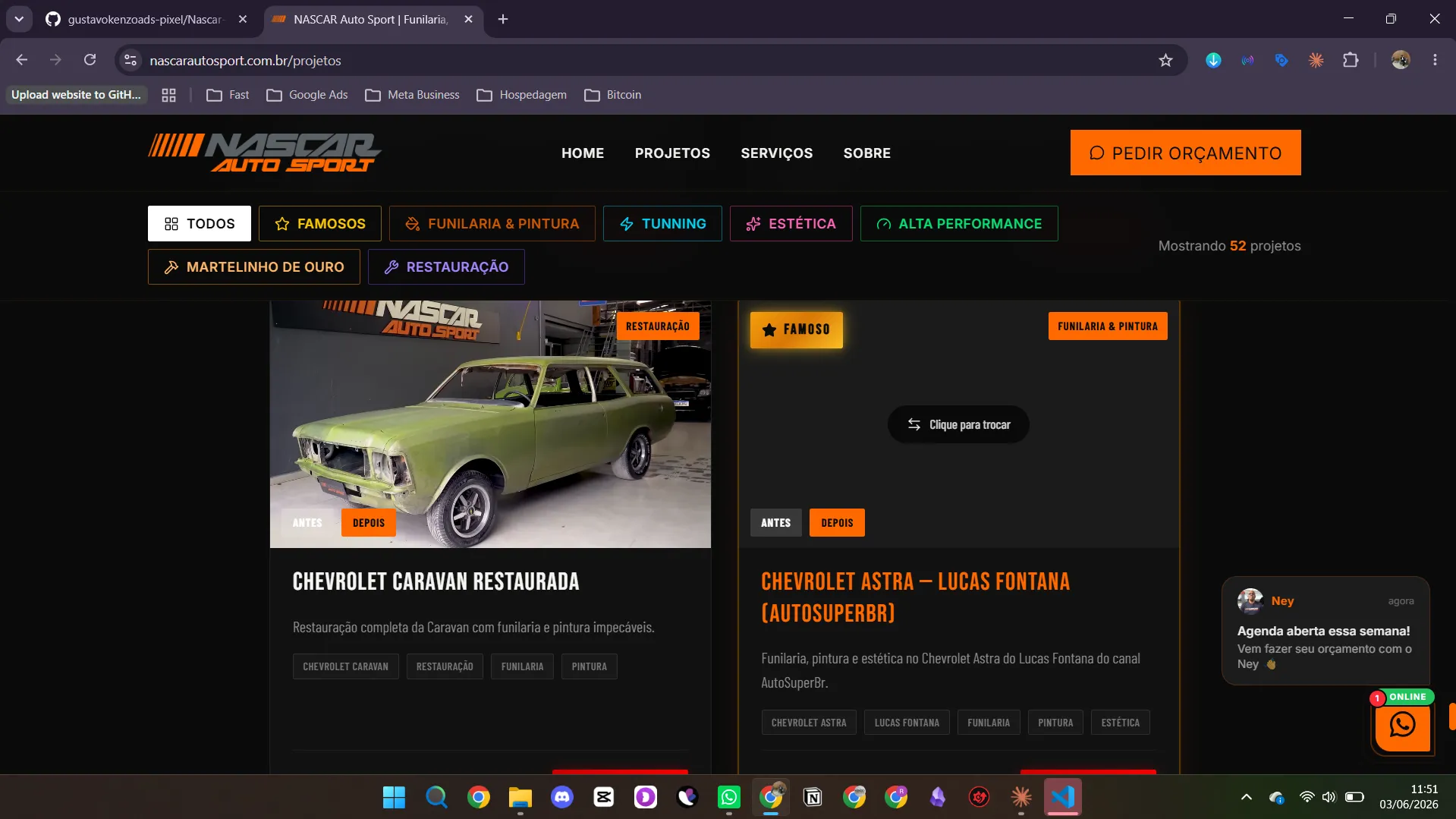Expand the Fast bookmarks folder
This screenshot has width=1456, height=819.
(228, 95)
